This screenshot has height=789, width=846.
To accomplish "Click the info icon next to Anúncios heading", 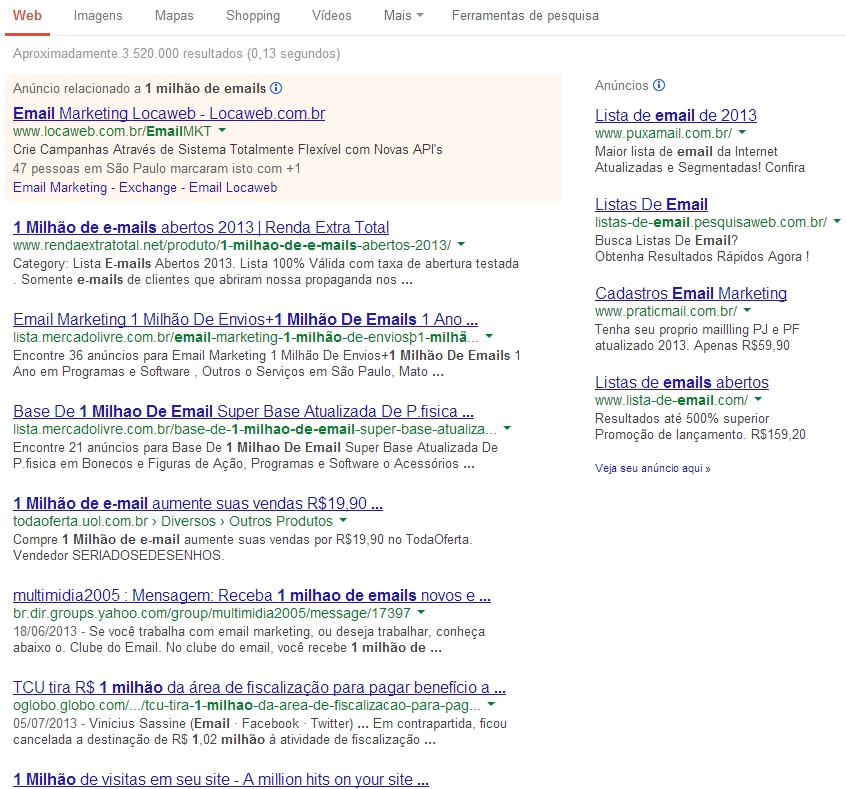I will click(659, 86).
